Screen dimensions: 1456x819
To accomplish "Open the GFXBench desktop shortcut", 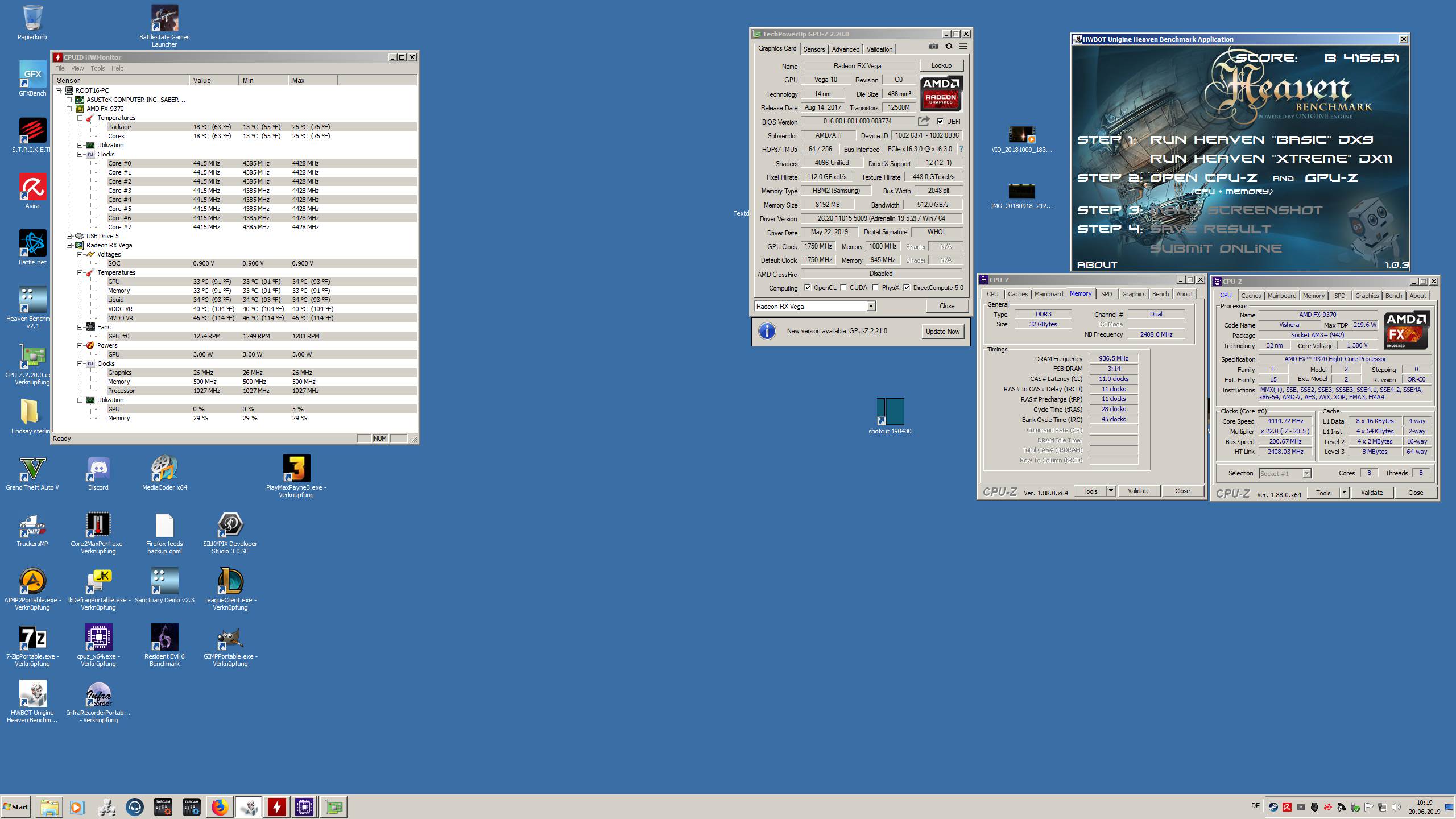I will (x=32, y=74).
